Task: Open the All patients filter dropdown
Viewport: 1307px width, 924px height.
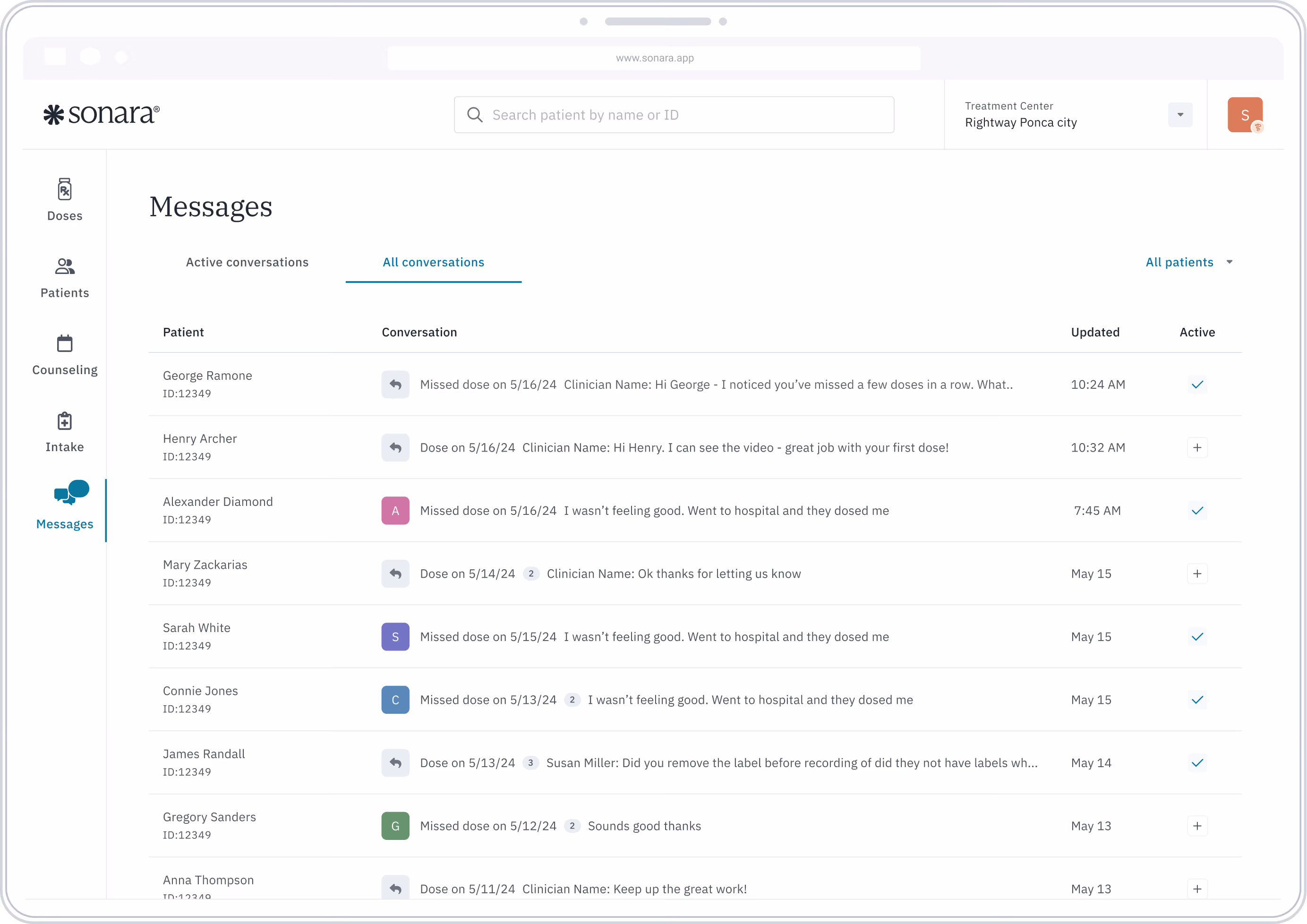Action: [x=1189, y=263]
